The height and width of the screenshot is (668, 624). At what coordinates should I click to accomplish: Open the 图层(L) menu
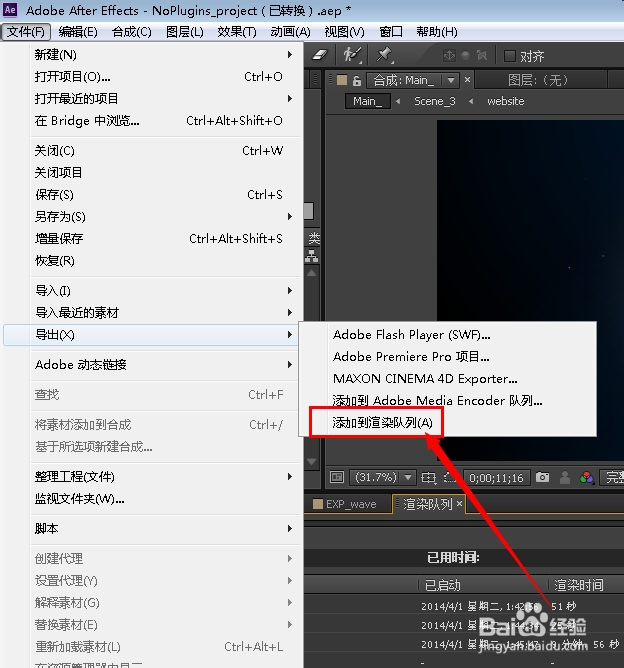[x=185, y=32]
